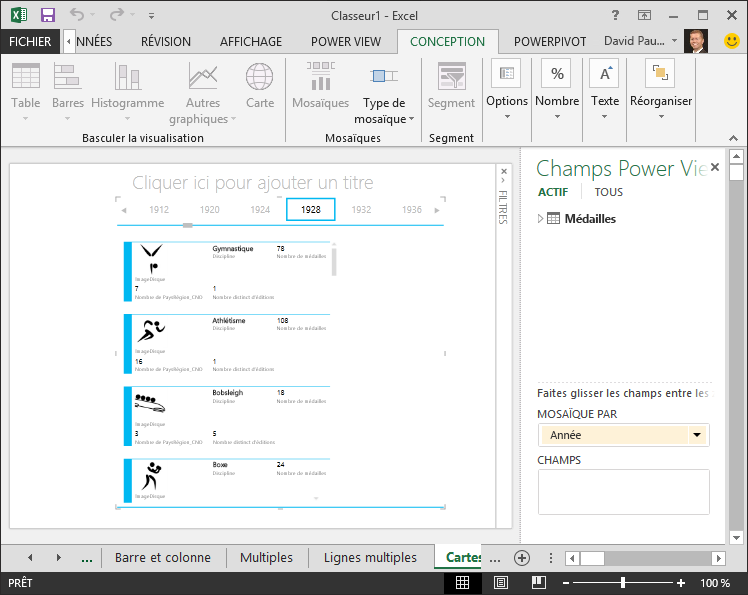Switch visualization to Carte map
The width and height of the screenshot is (748, 595).
coord(260,86)
